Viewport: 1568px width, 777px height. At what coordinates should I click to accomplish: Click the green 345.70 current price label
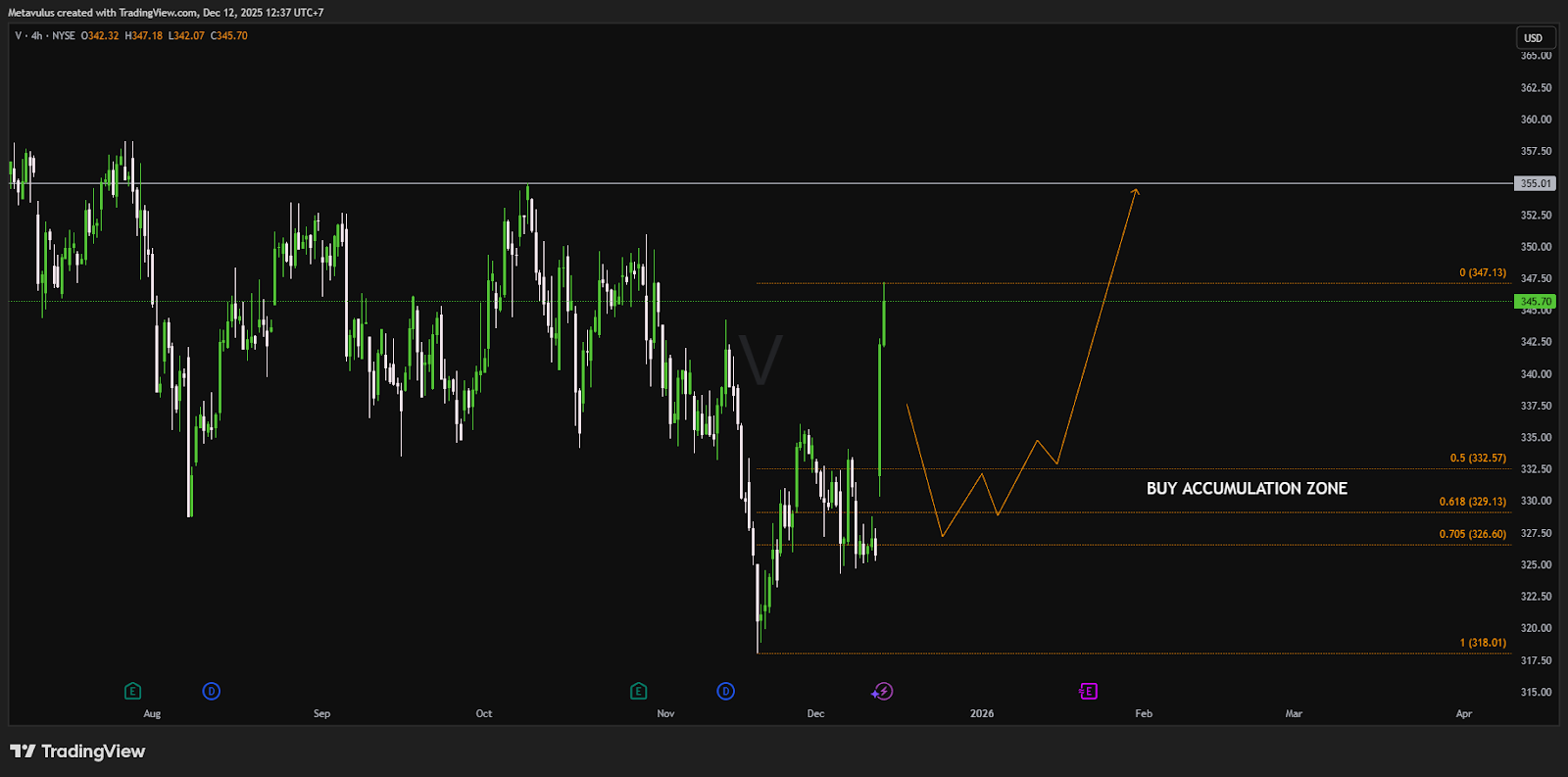click(1535, 302)
